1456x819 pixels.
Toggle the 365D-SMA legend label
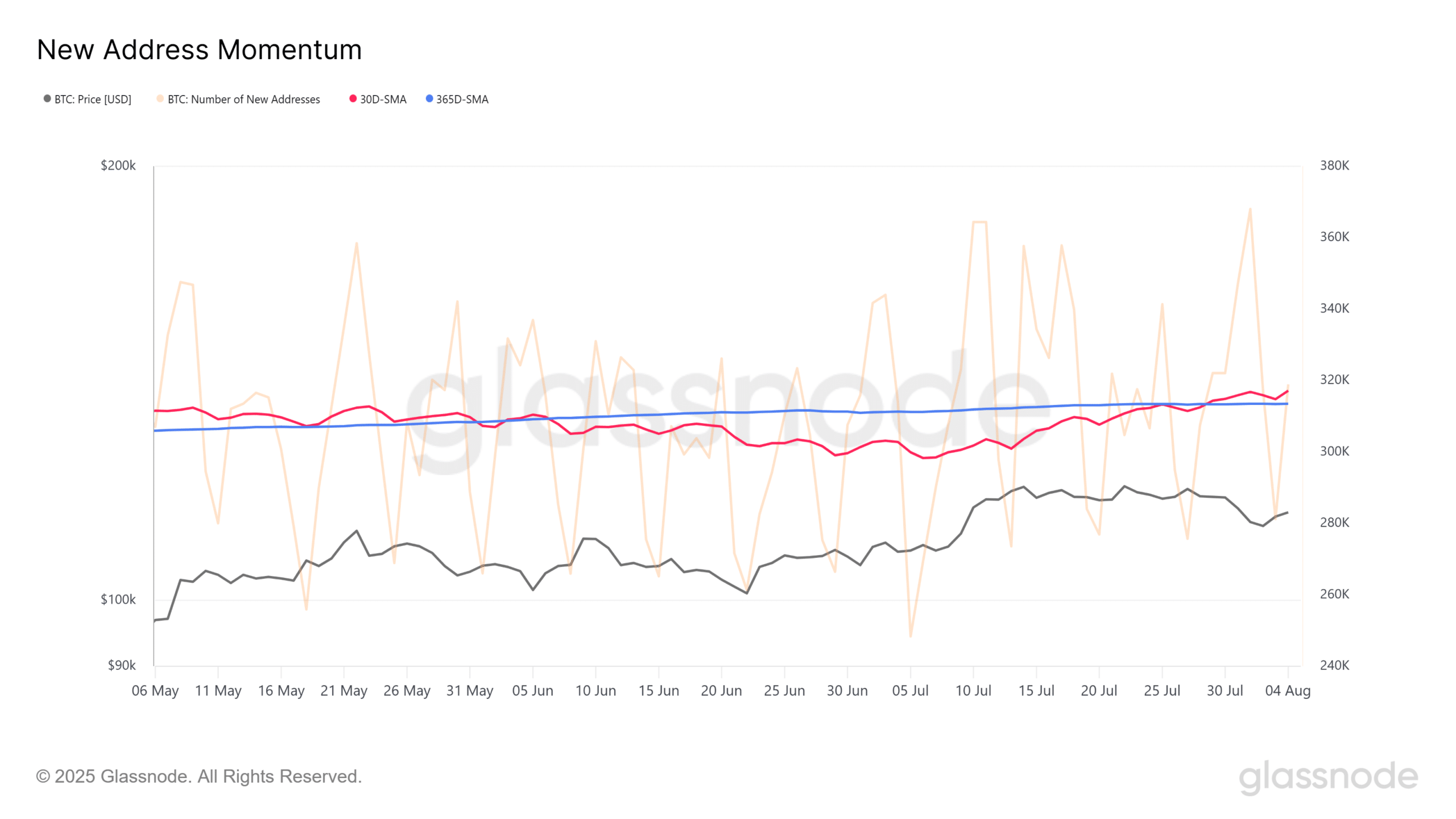click(x=462, y=100)
